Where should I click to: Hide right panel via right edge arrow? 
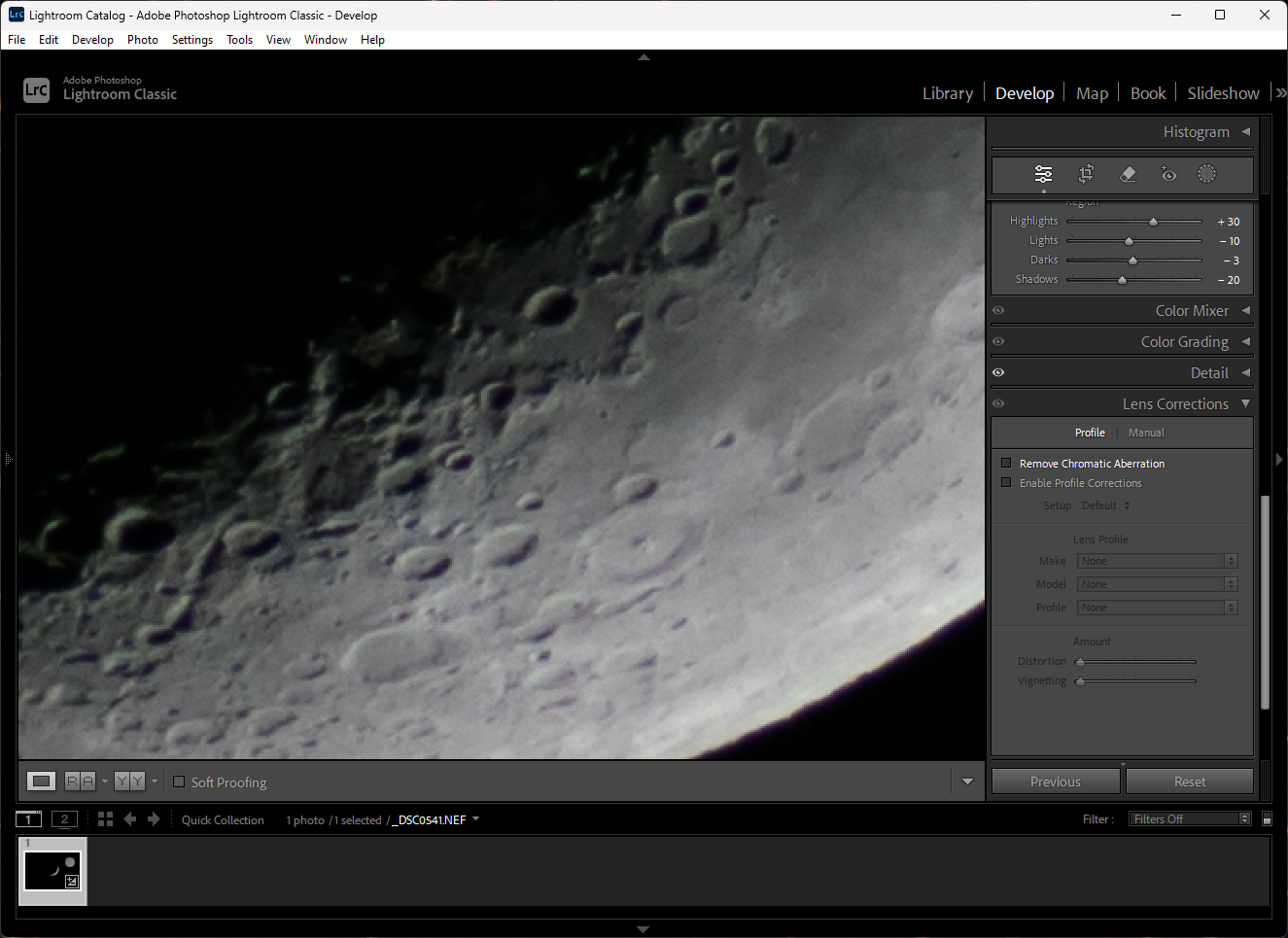point(1279,459)
